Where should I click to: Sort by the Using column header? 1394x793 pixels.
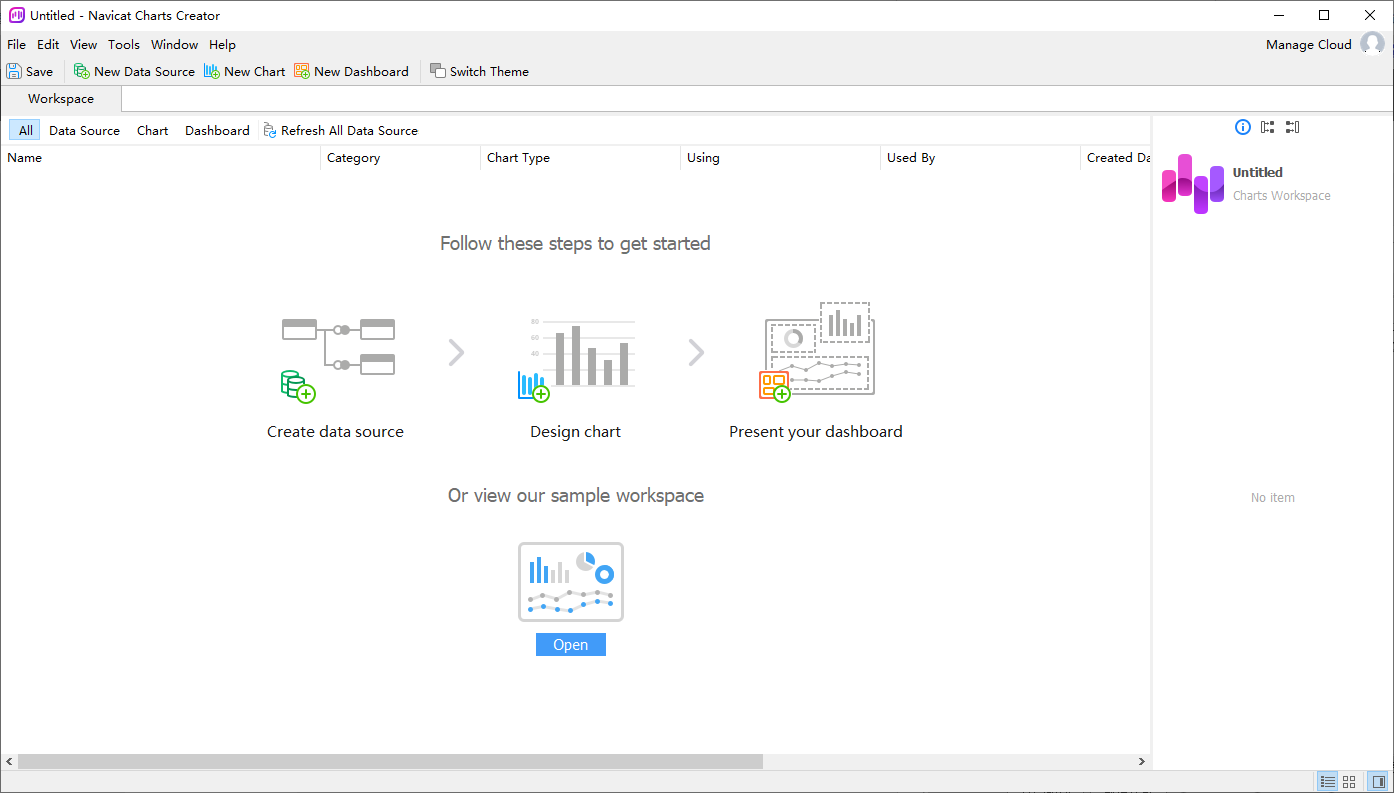click(x=780, y=158)
